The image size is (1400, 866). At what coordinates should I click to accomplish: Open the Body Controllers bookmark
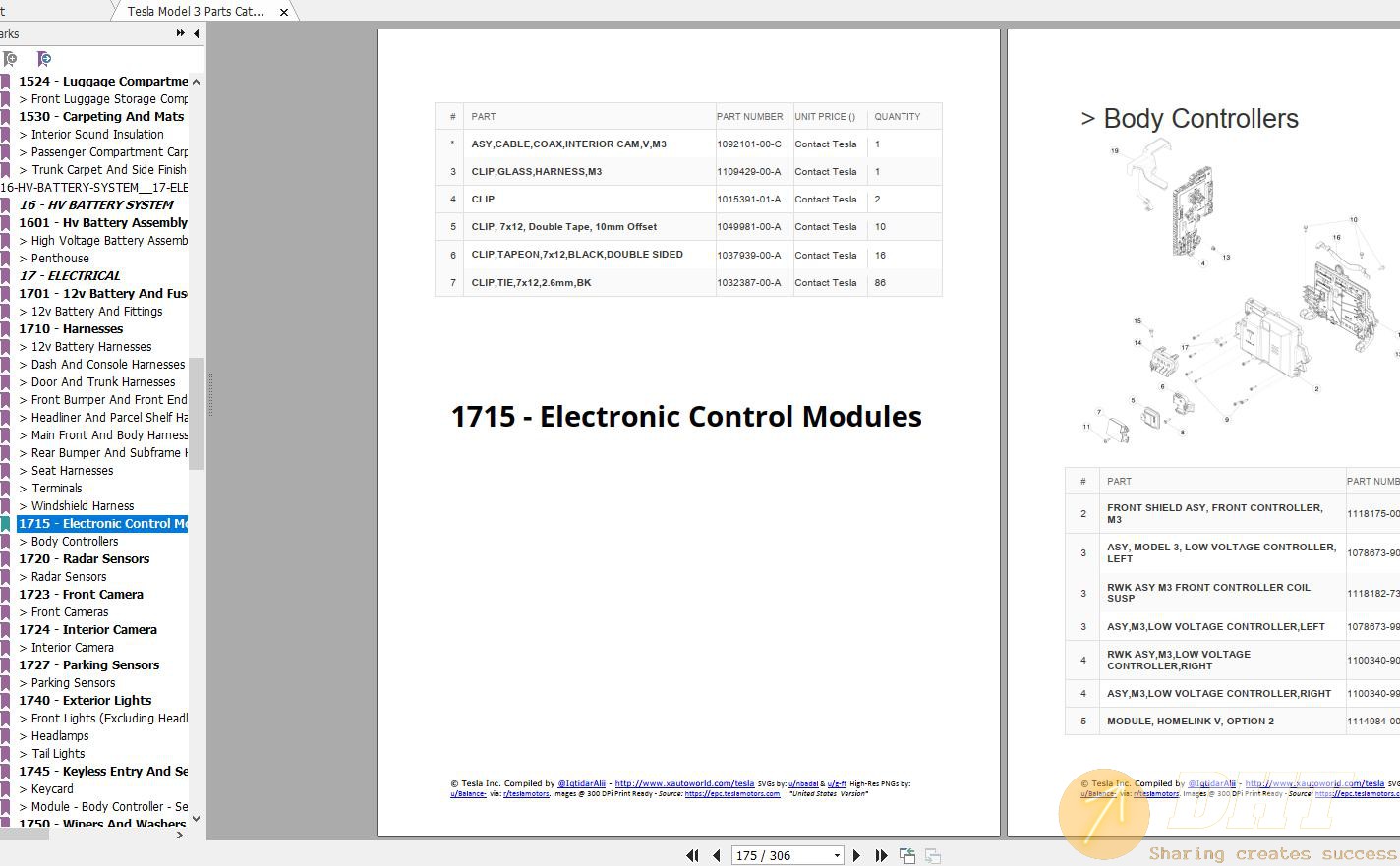pyautogui.click(x=69, y=542)
